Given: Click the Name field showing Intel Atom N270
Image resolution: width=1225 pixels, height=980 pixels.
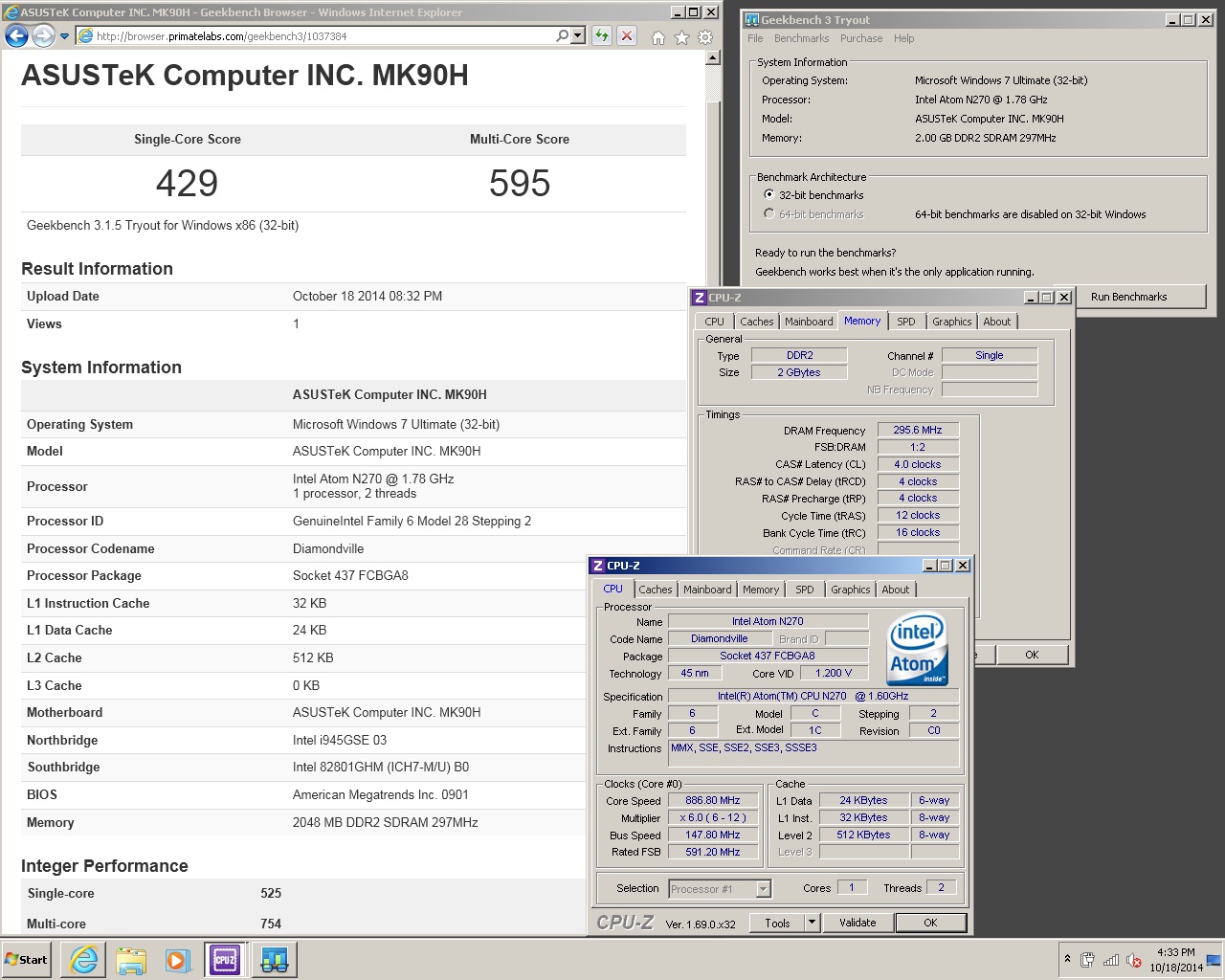Looking at the screenshot, I should pos(768,621).
